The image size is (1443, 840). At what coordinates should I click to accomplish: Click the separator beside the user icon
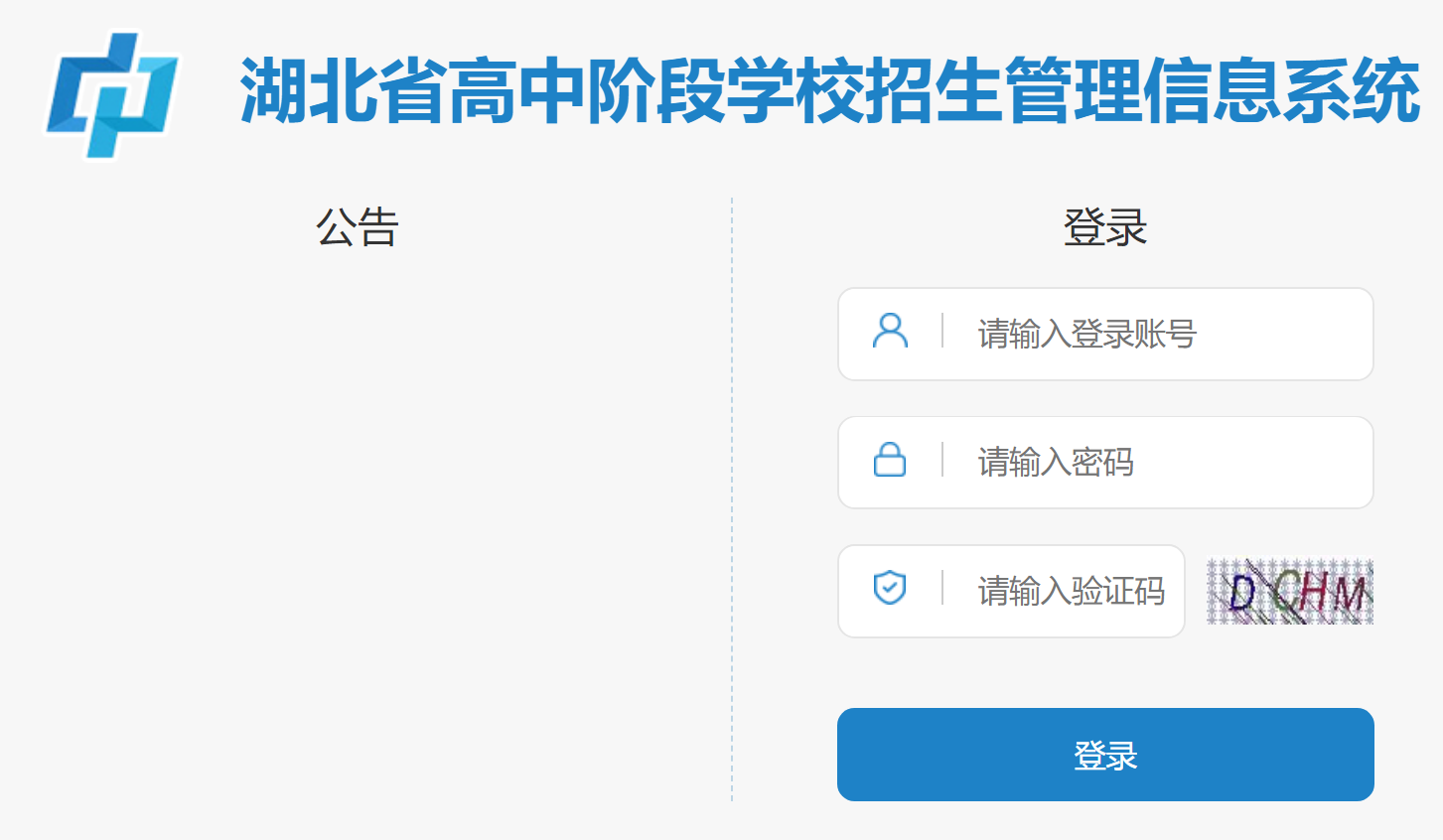tap(942, 332)
